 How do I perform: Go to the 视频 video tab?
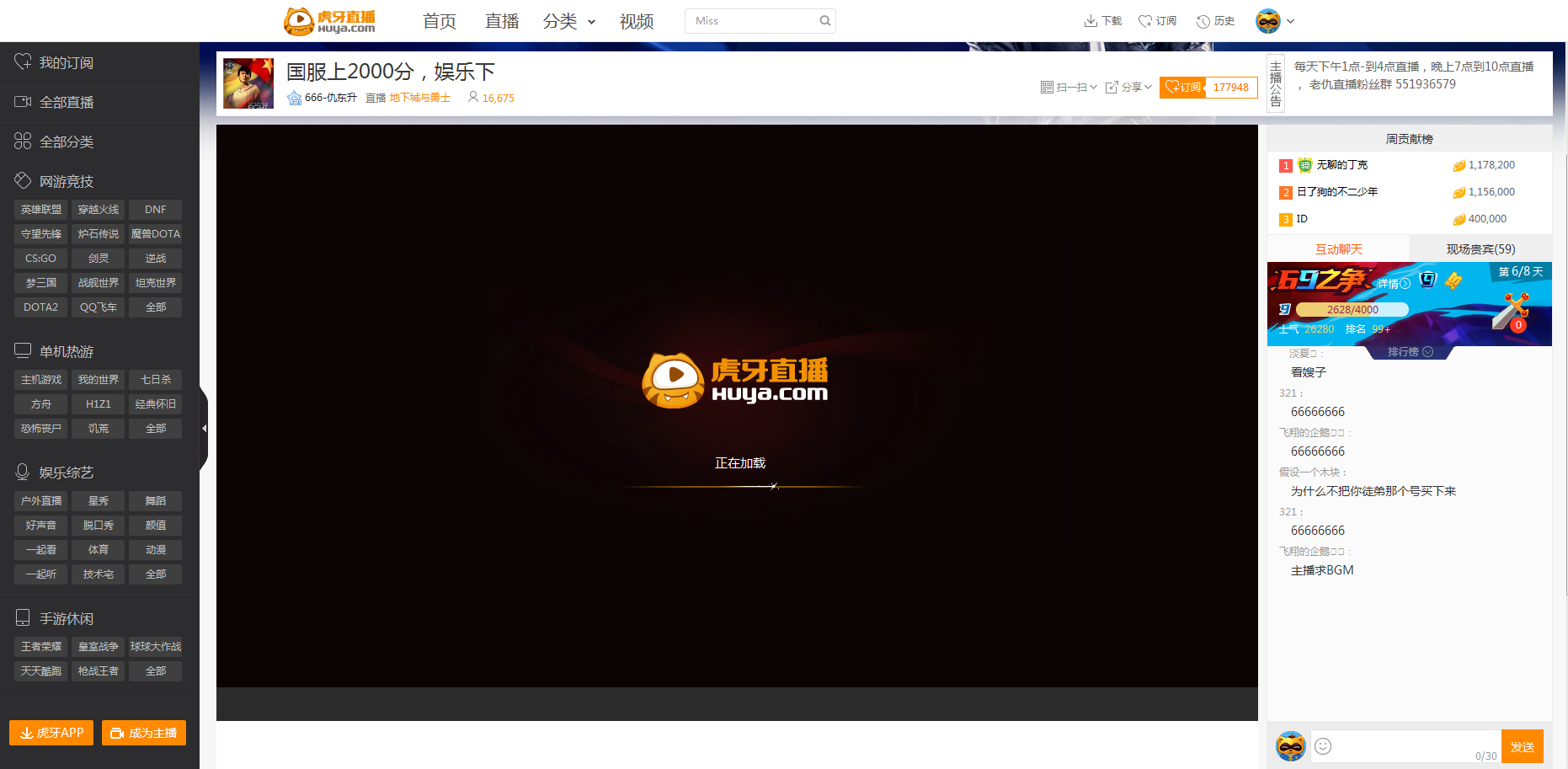click(x=637, y=21)
